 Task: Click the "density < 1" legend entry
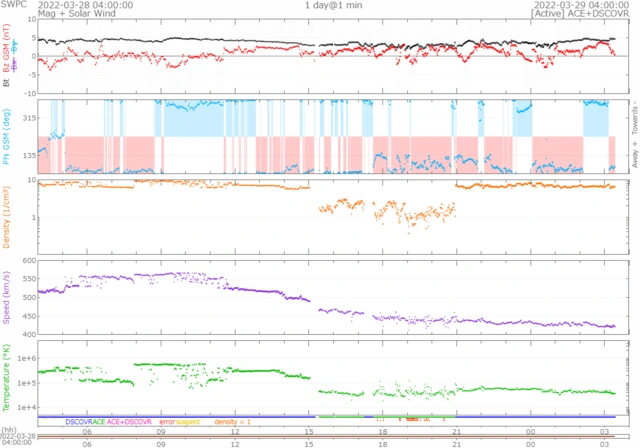(x=233, y=423)
